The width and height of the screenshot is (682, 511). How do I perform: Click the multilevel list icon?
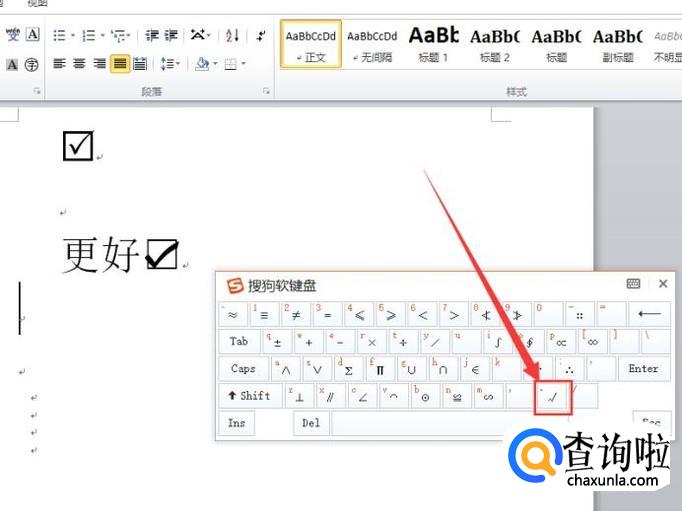point(118,35)
